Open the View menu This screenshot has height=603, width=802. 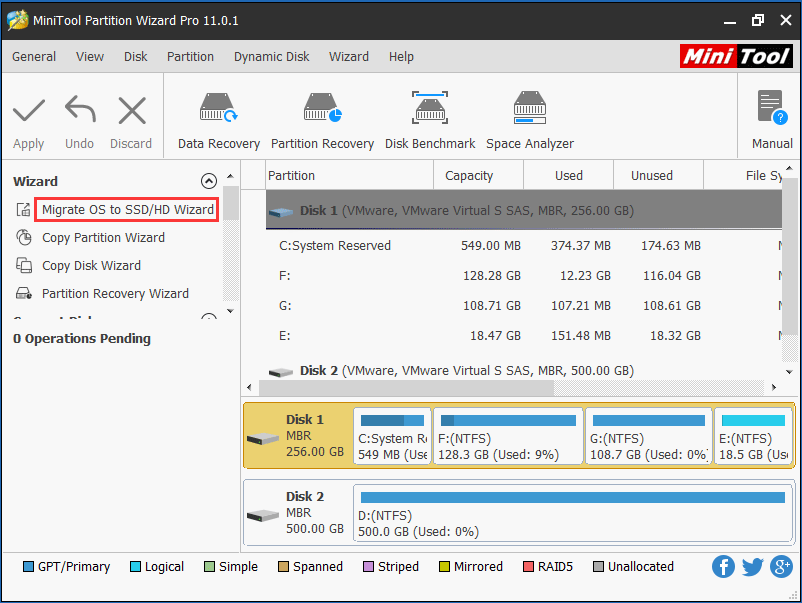pyautogui.click(x=90, y=57)
